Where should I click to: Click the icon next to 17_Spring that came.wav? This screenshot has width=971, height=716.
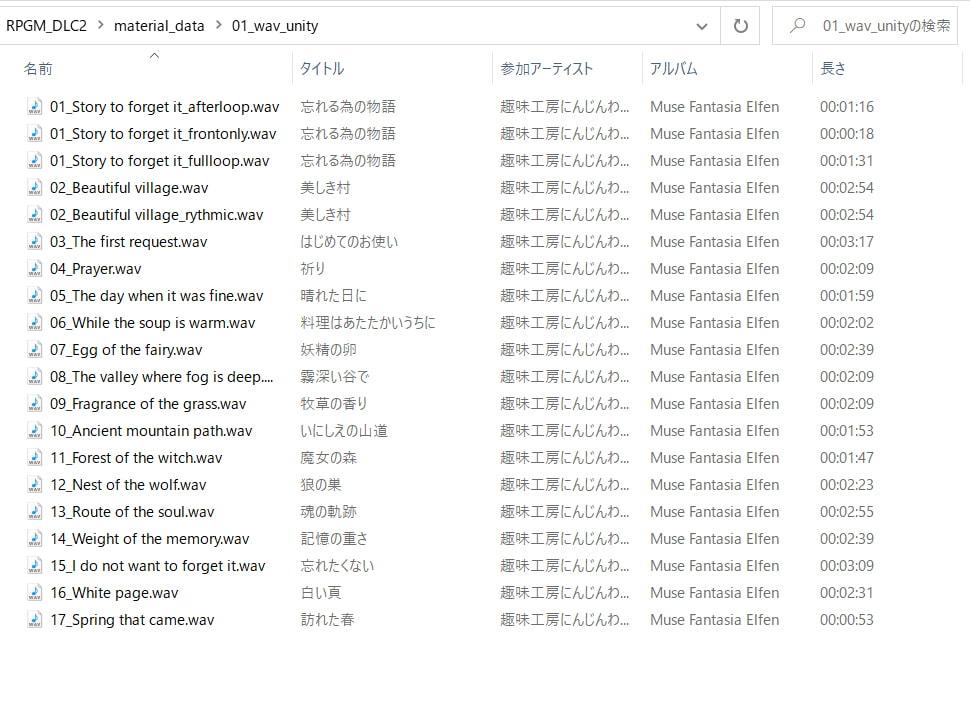(34, 620)
